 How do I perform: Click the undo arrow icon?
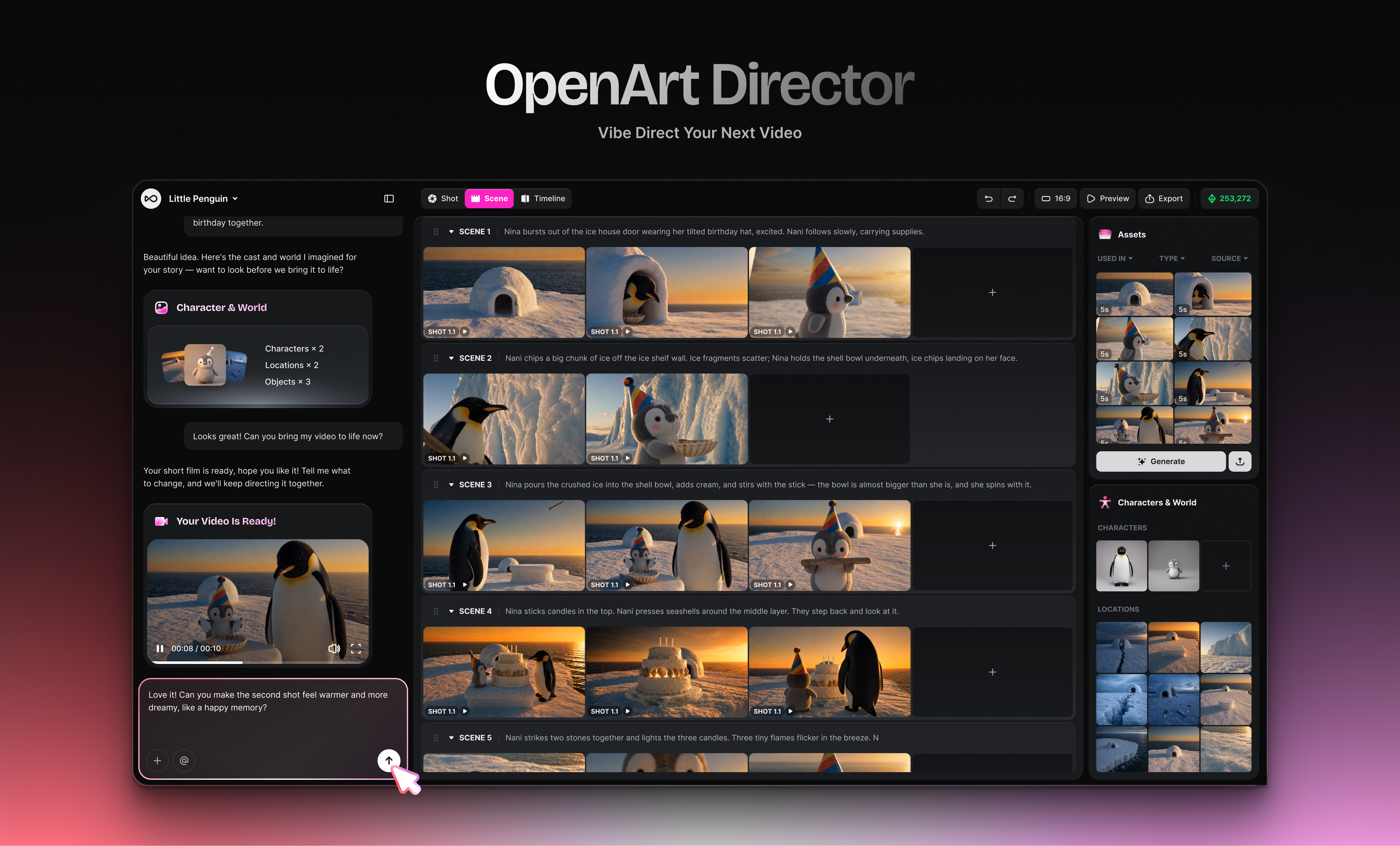pyautogui.click(x=989, y=198)
